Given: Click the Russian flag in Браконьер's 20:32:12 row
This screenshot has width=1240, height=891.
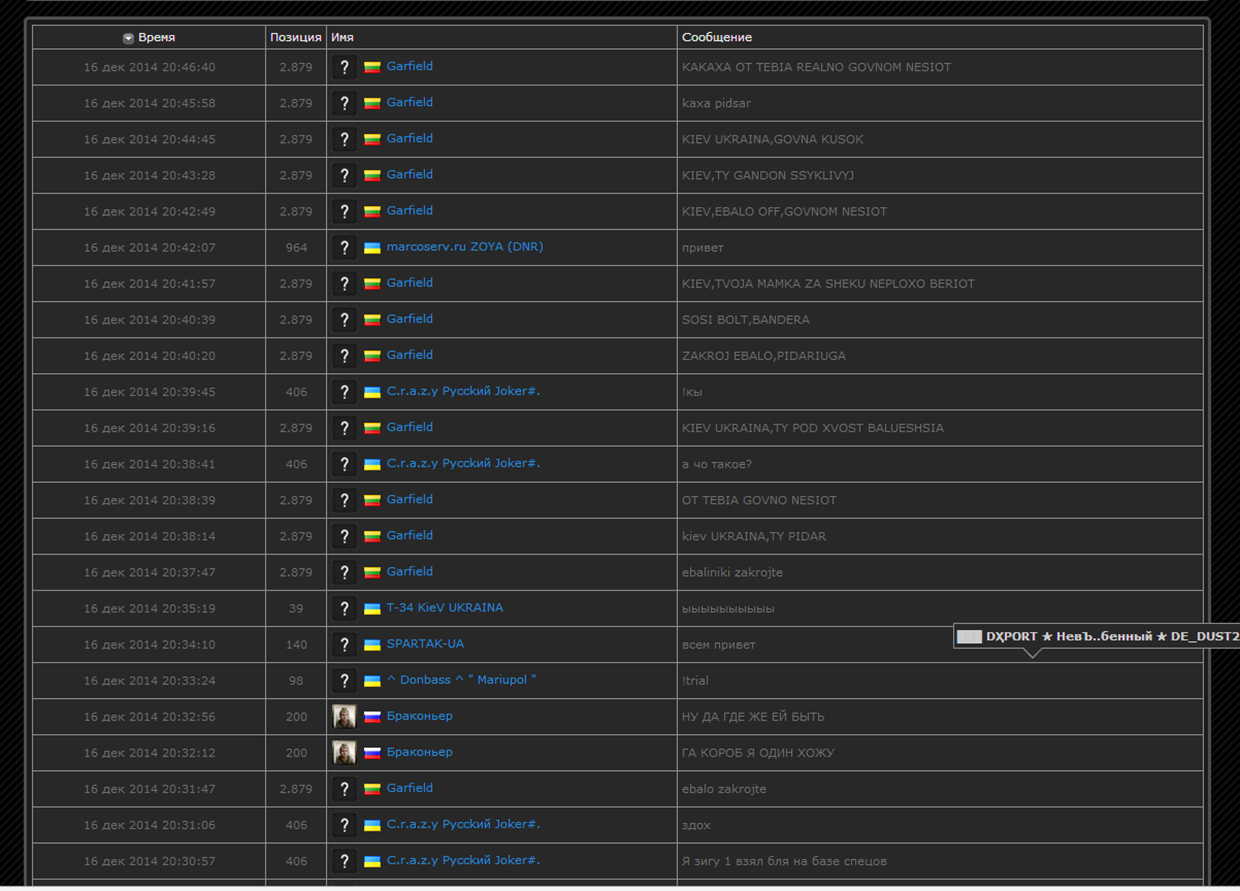Looking at the screenshot, I should point(372,752).
